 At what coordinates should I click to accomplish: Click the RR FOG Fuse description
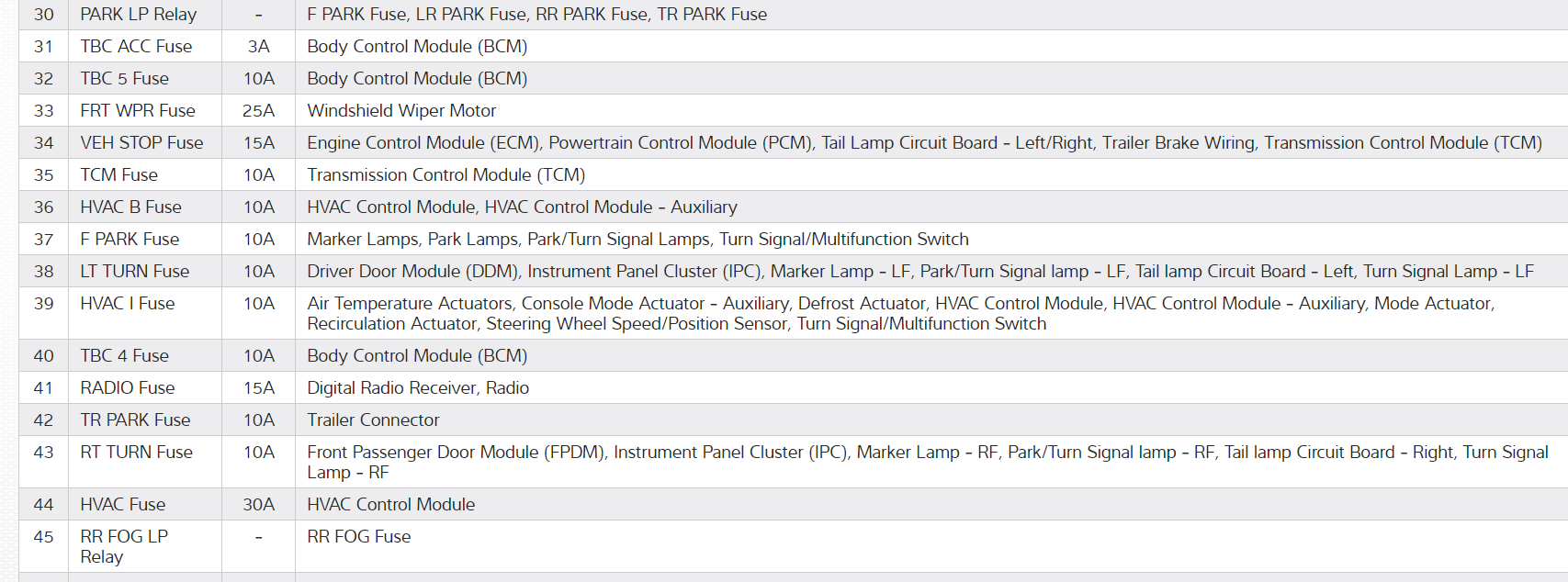358,537
